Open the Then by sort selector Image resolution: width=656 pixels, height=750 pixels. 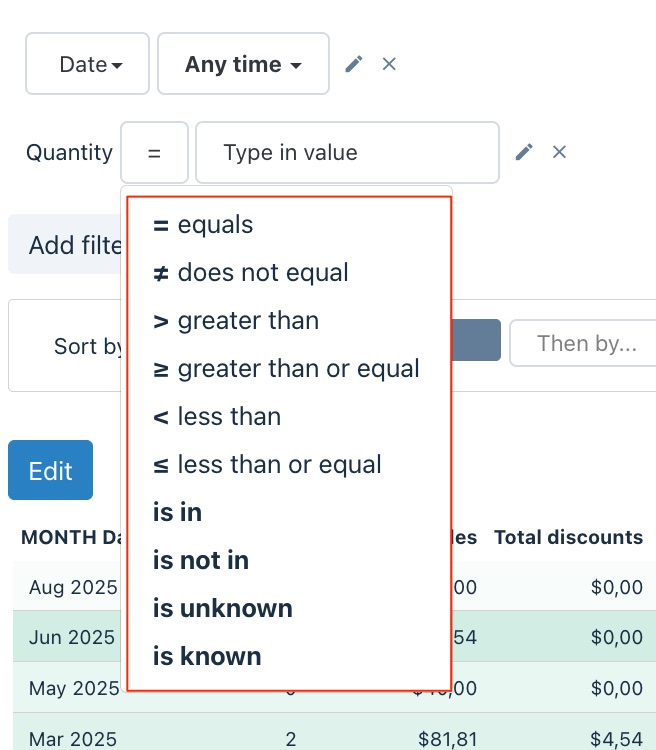[585, 344]
